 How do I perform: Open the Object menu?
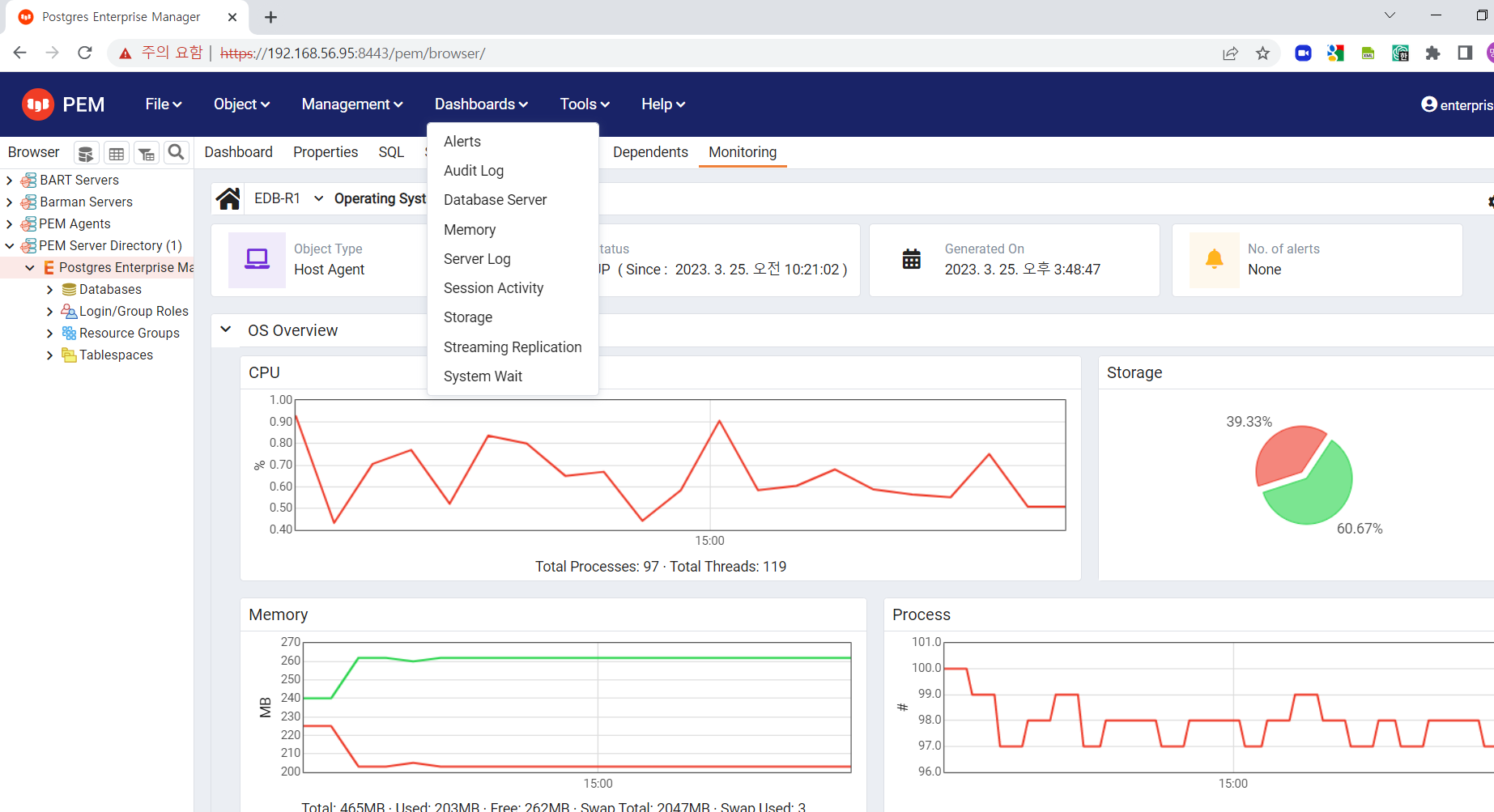[241, 104]
